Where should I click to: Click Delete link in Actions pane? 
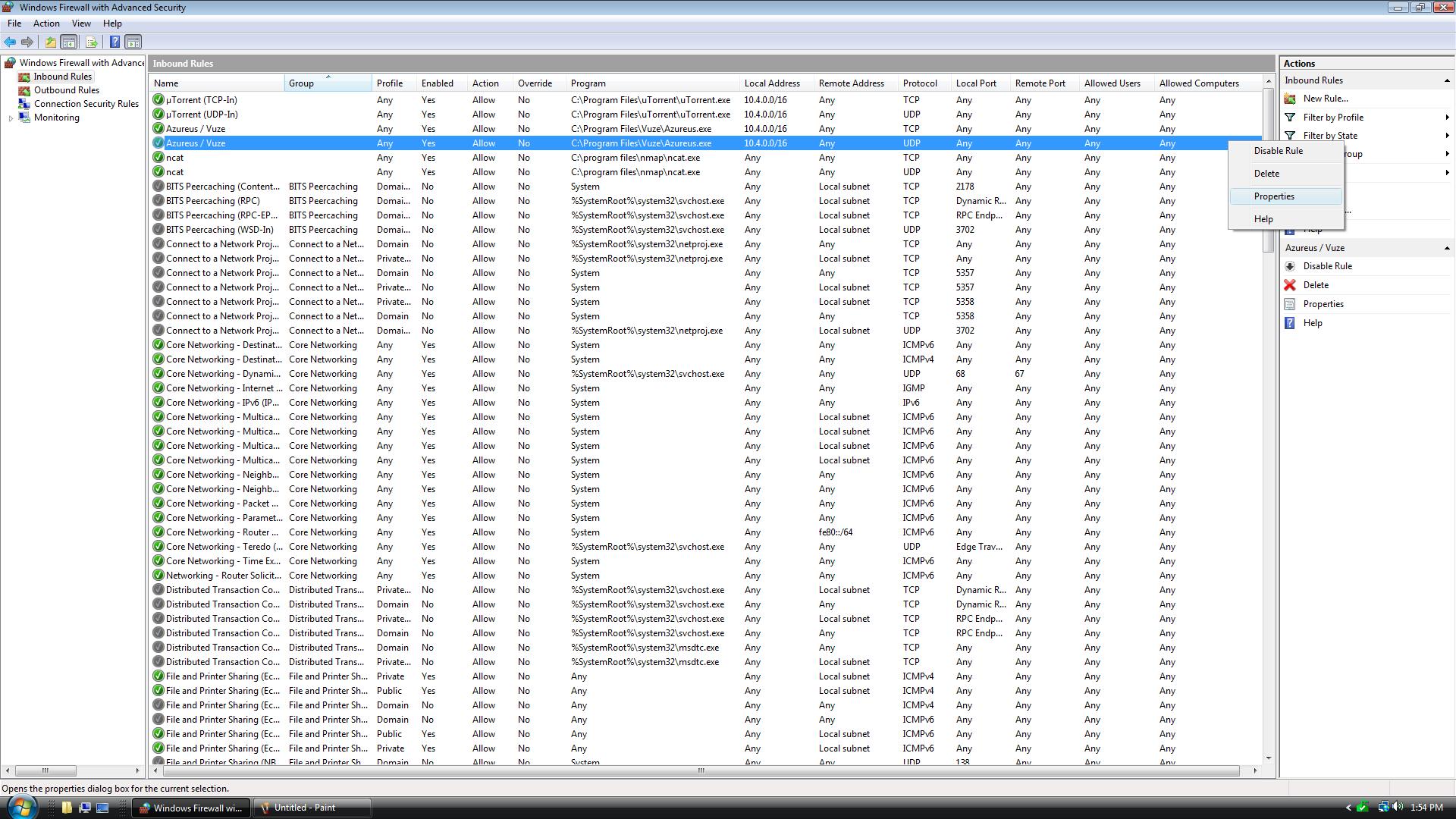click(x=1316, y=285)
